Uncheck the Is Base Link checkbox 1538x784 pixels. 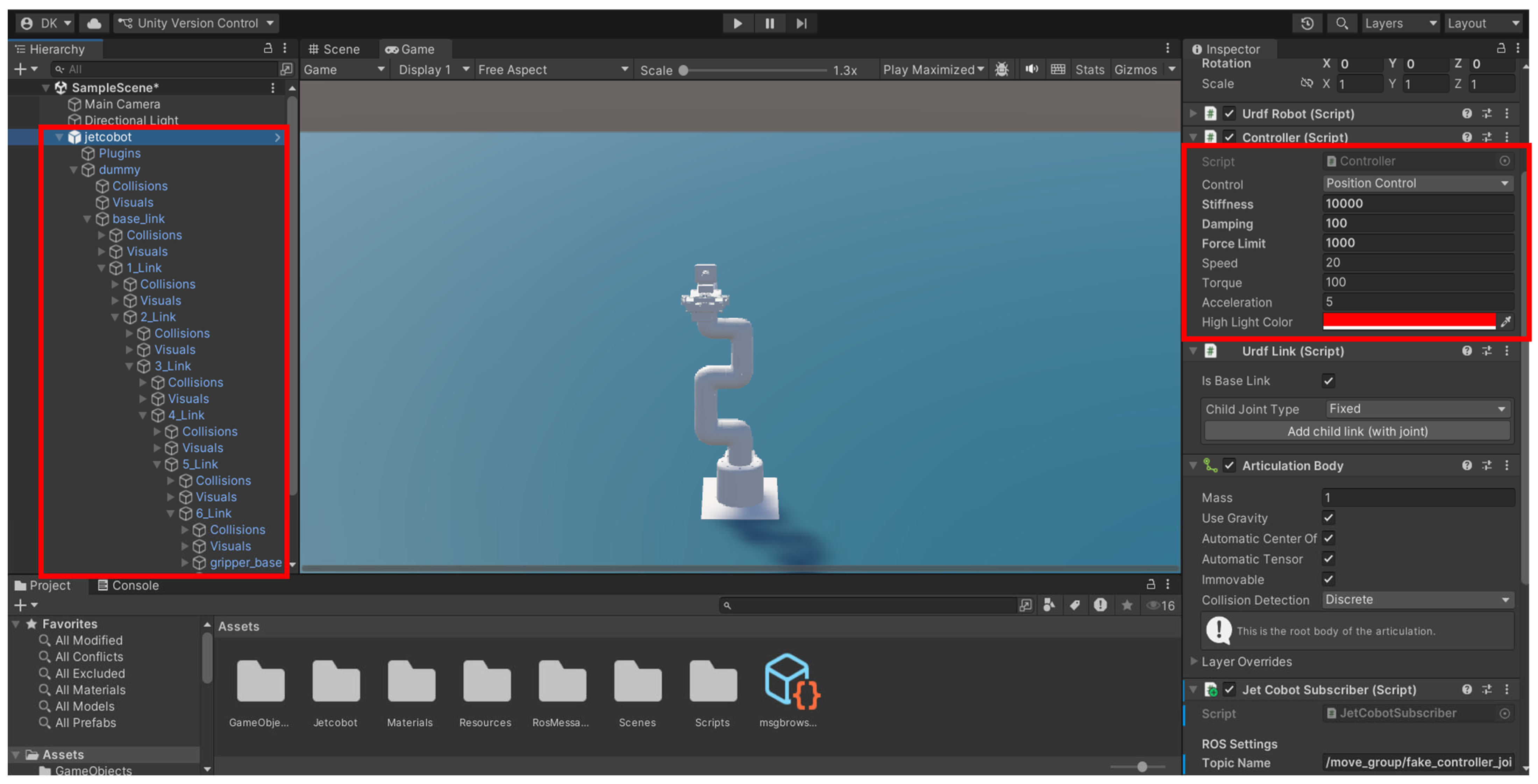click(x=1328, y=381)
